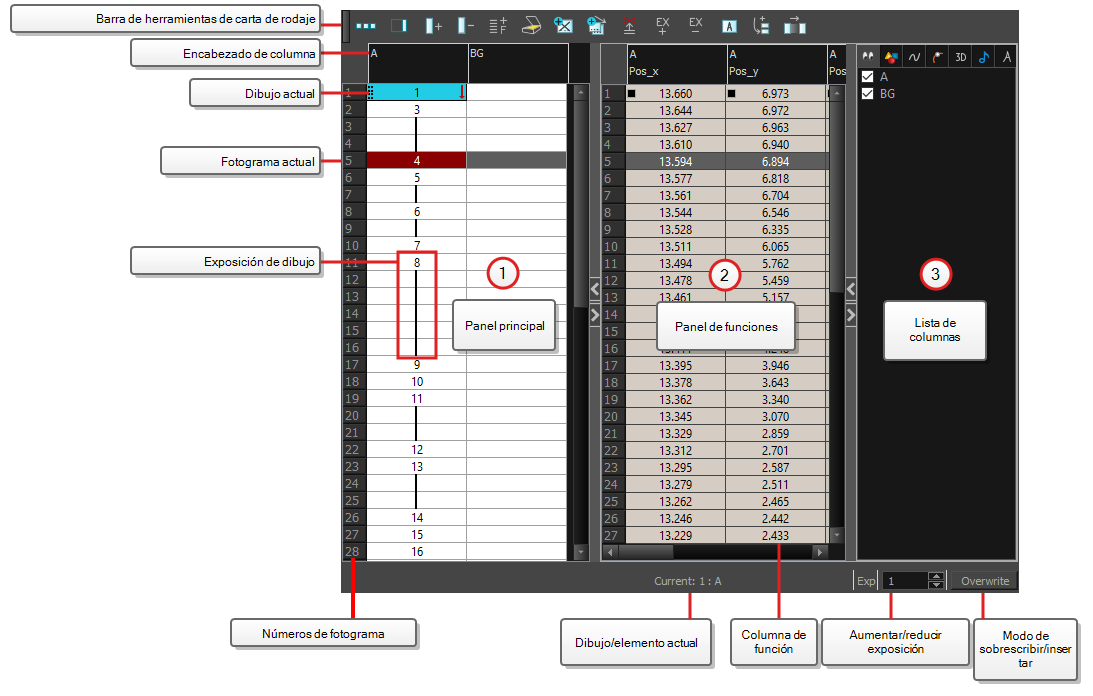Screen dimensions: 1093x696
Task: Click the Delete Columns toolbar icon
Action: (x=466, y=27)
